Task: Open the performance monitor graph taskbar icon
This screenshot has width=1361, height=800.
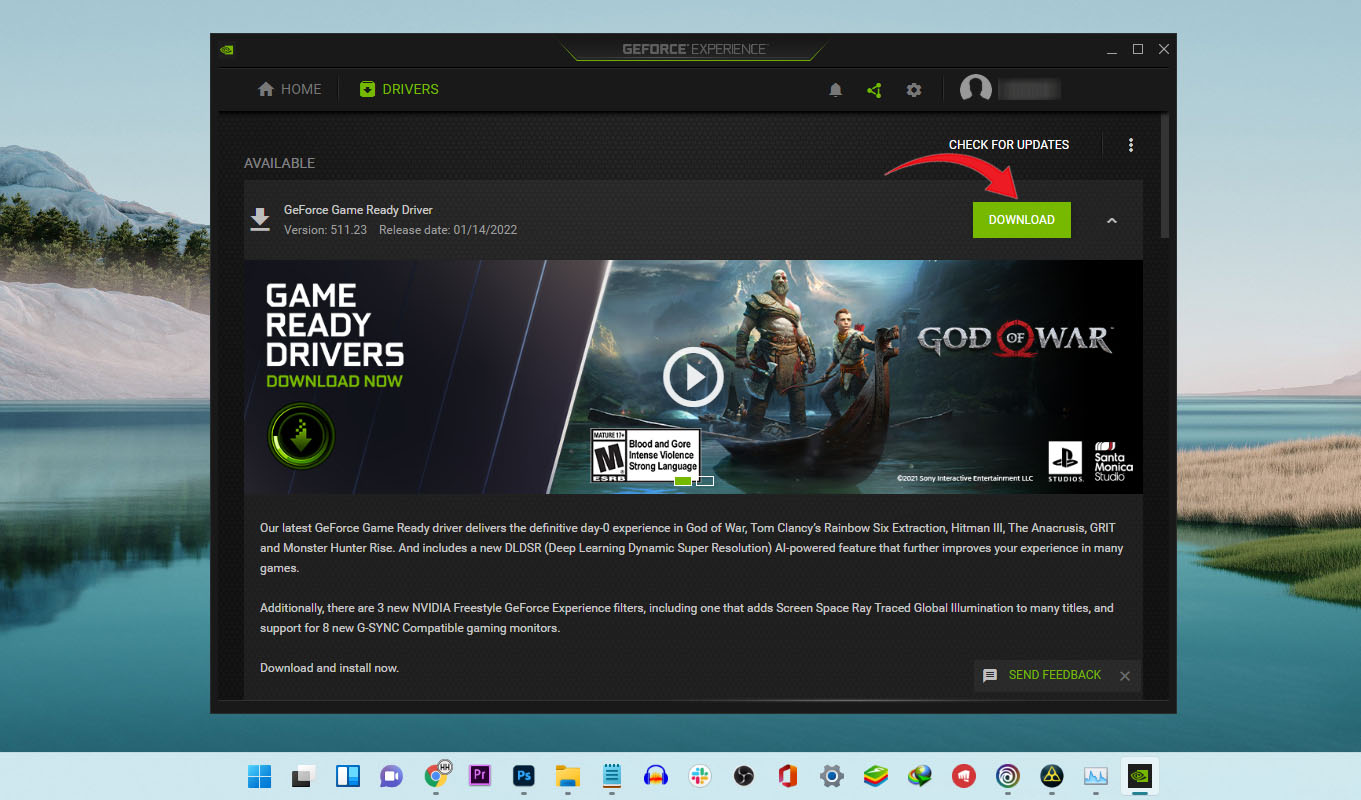Action: (x=1095, y=776)
